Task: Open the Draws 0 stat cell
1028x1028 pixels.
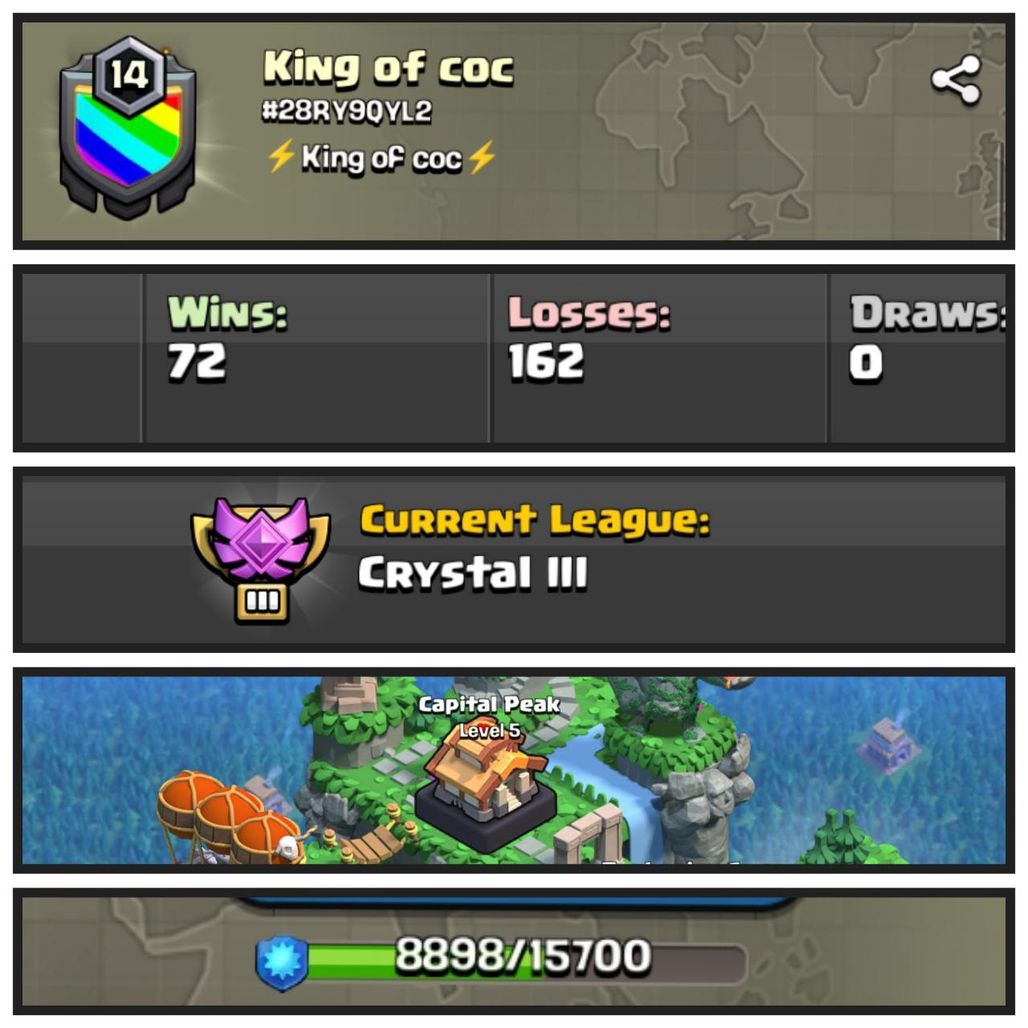Action: tap(918, 358)
